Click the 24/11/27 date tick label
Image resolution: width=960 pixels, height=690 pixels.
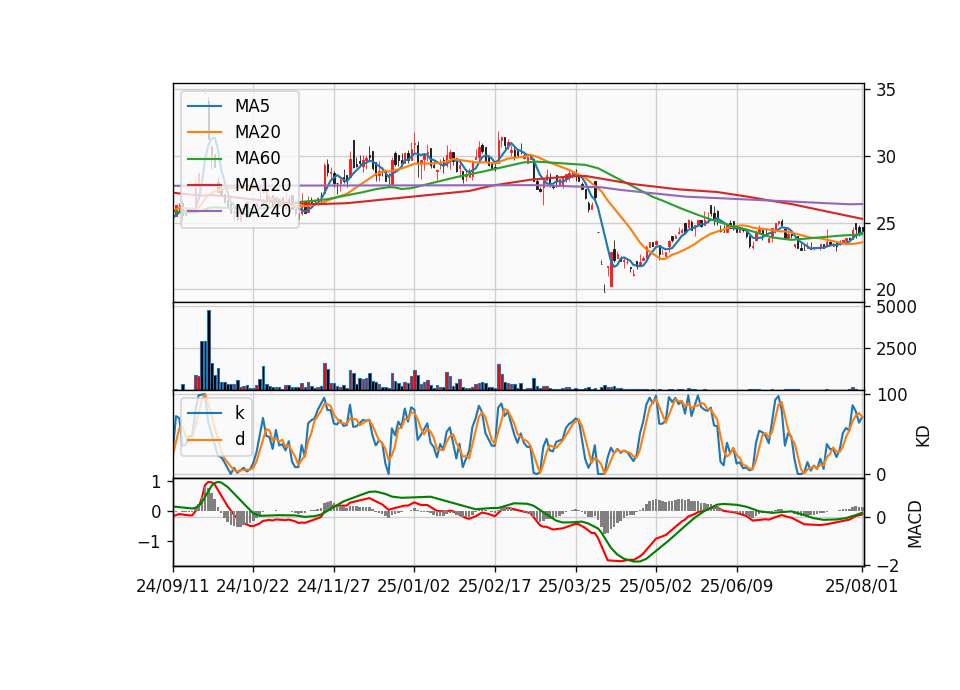pos(334,586)
